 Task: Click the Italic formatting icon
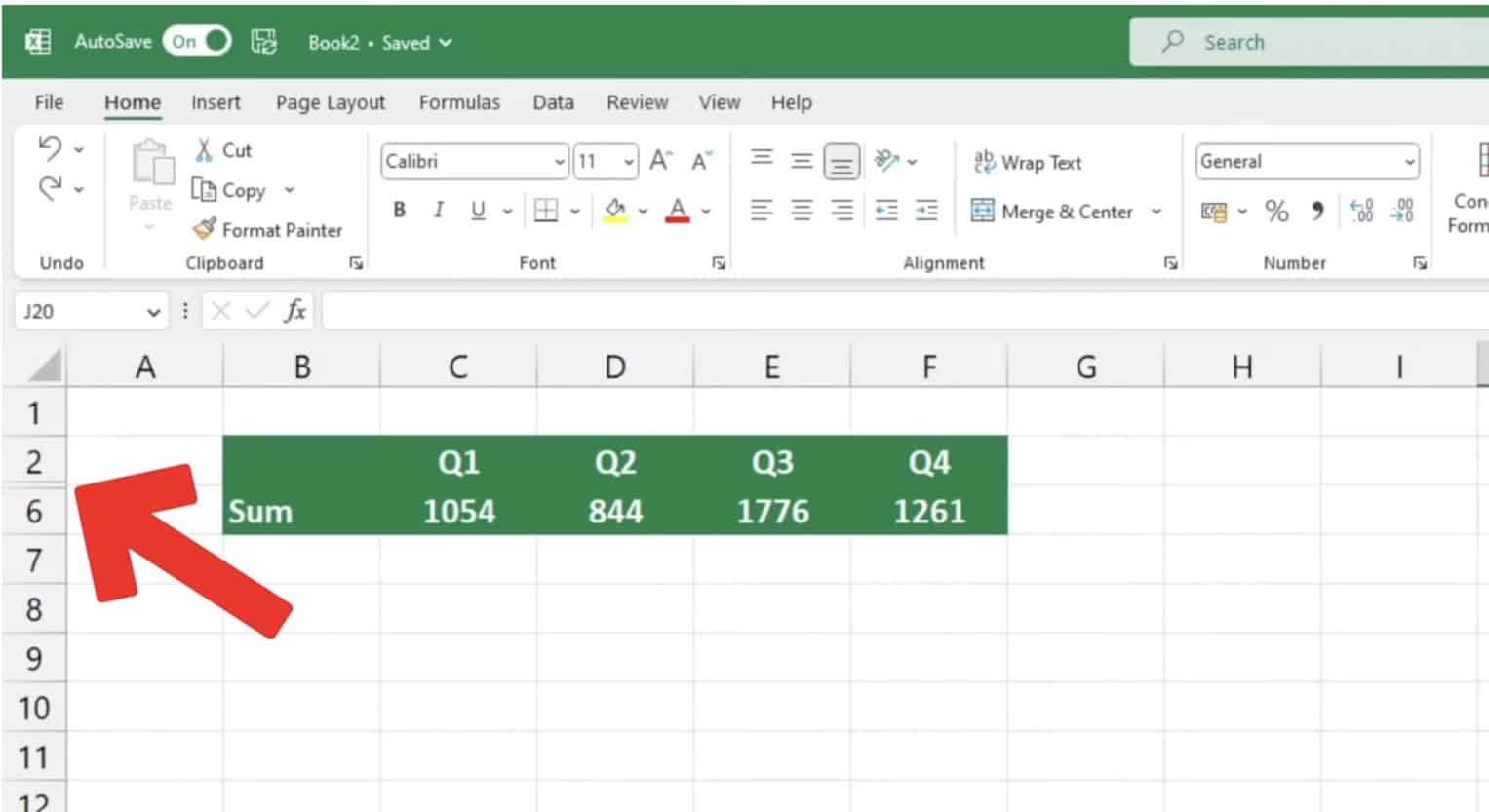pos(438,210)
